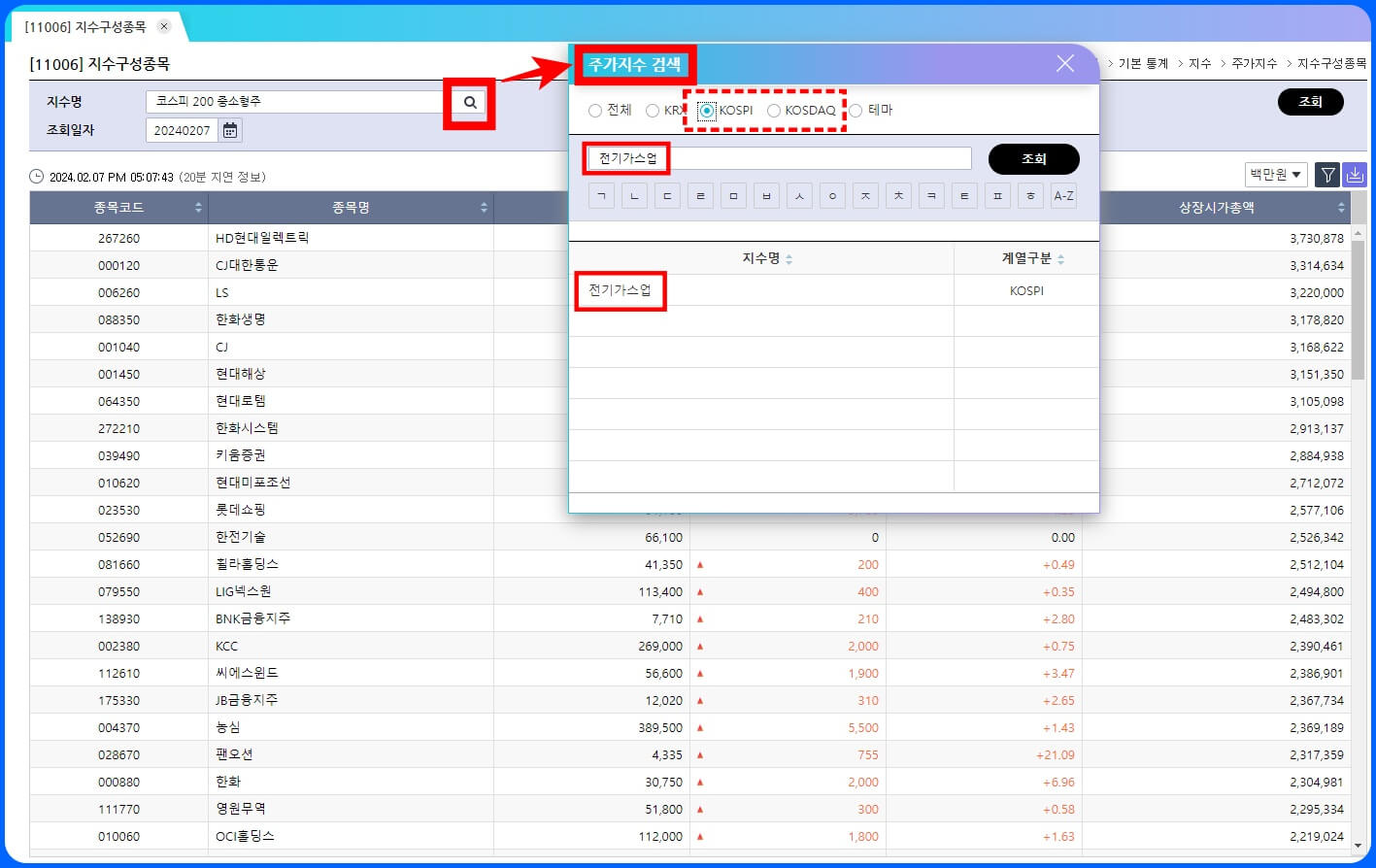Click the 농심 row name
Image resolution: width=1376 pixels, height=868 pixels.
tap(227, 727)
